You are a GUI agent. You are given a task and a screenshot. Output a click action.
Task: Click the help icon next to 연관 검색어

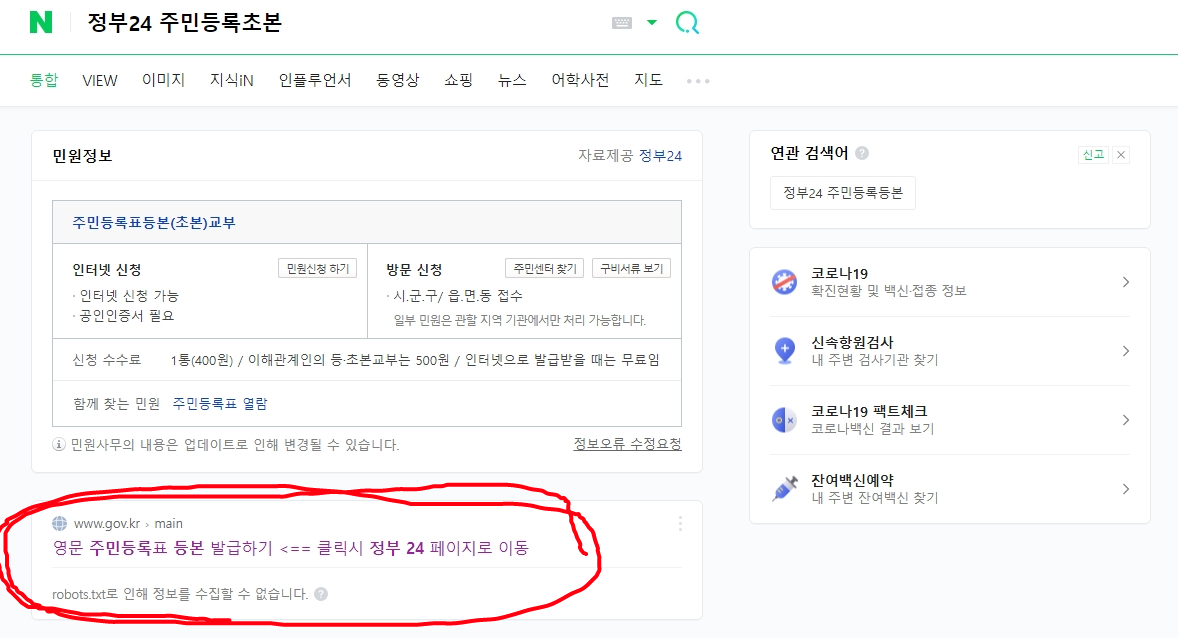[x=862, y=153]
